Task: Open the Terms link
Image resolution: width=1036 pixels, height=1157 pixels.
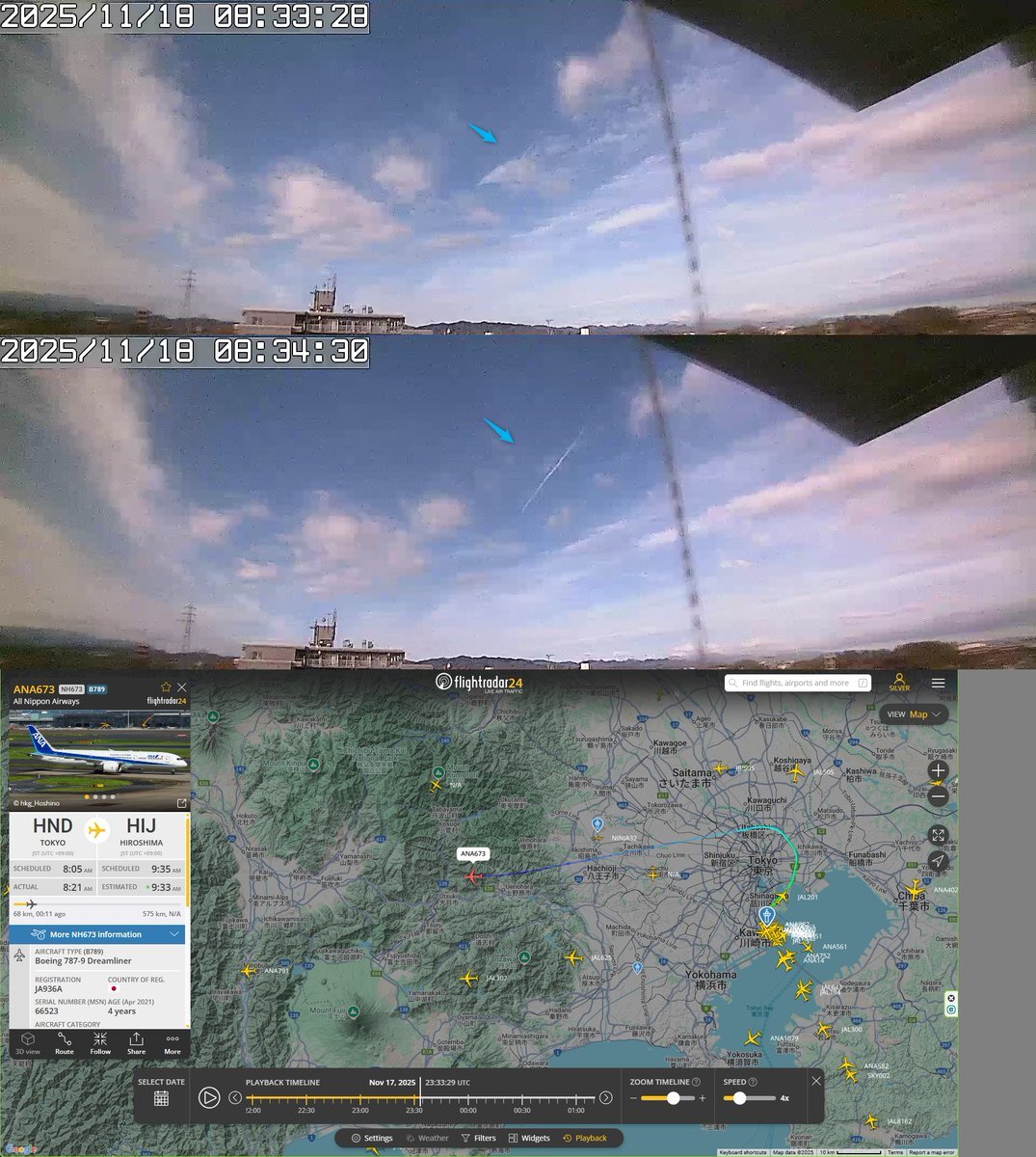Action: (x=895, y=1152)
